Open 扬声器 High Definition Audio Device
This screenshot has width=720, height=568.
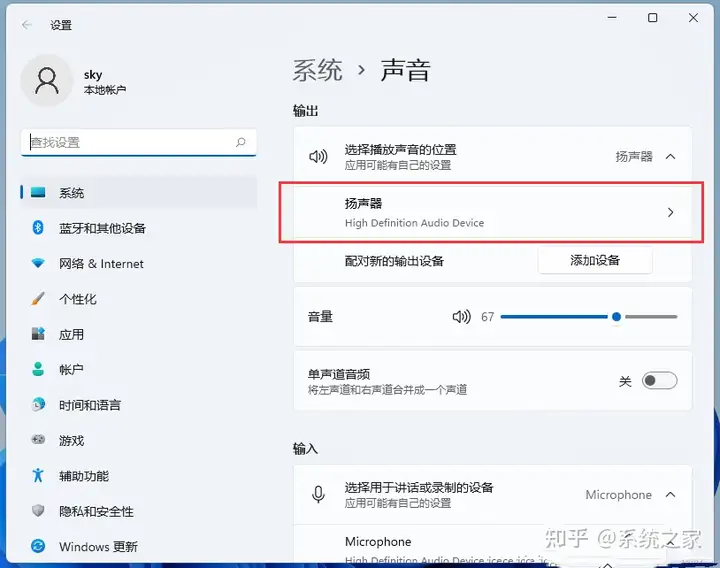(x=493, y=212)
